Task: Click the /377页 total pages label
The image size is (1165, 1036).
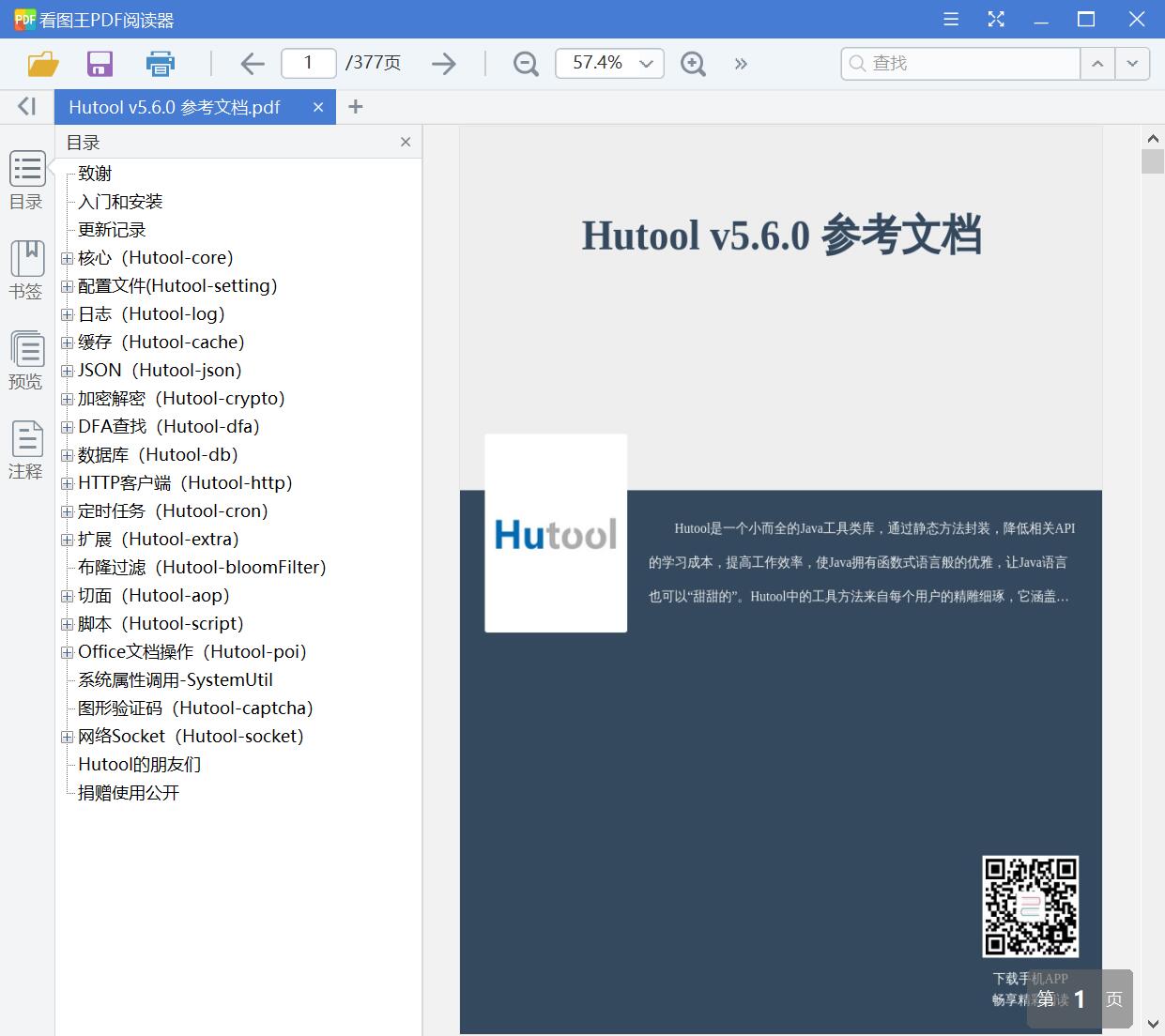Action: point(373,64)
